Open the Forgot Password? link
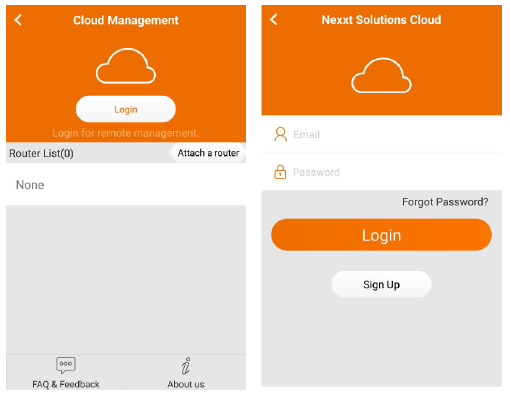 [445, 202]
